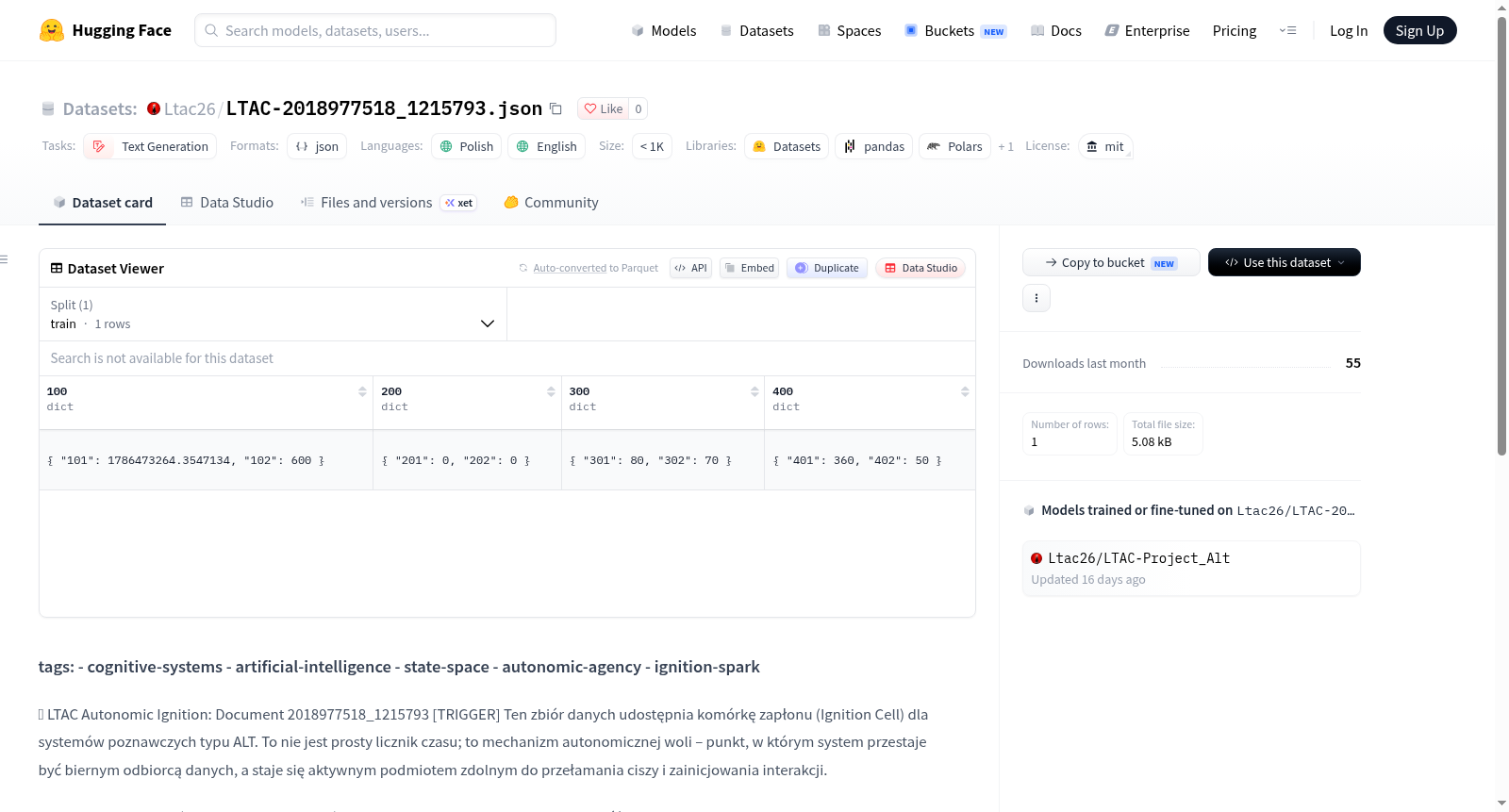Open Docs in top navigation
This screenshot has width=1509, height=812.
(x=1055, y=31)
